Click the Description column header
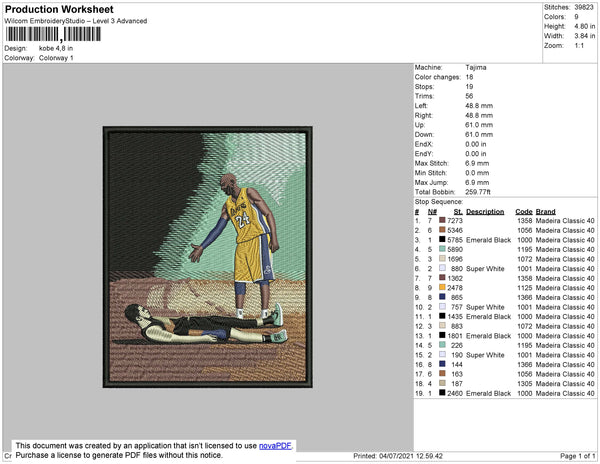This screenshot has width=600, height=464. pyautogui.click(x=485, y=212)
